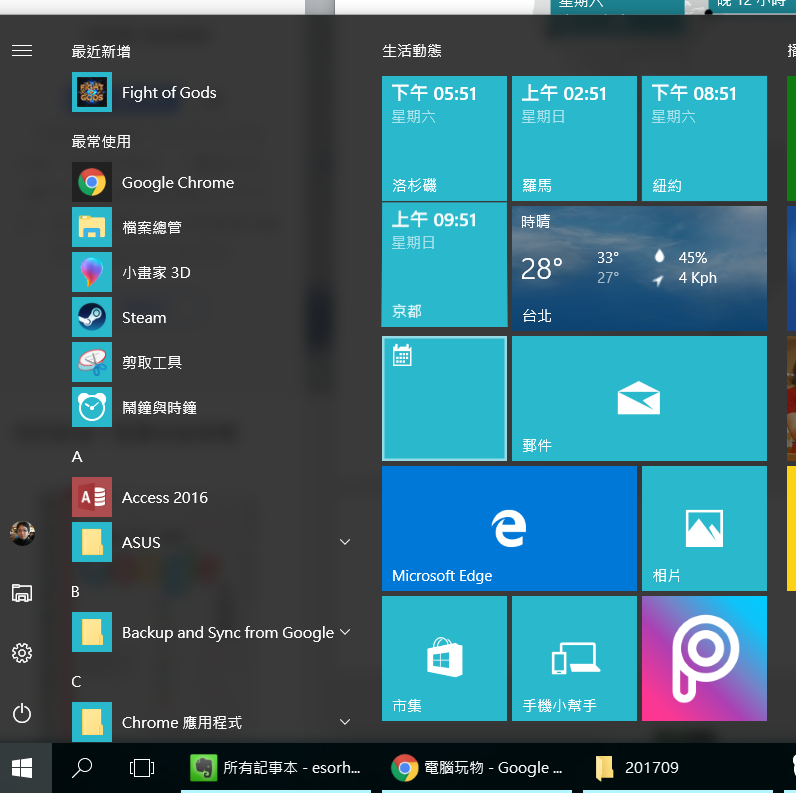Click the 最常使用 heading
The width and height of the screenshot is (796, 793).
pos(101,141)
